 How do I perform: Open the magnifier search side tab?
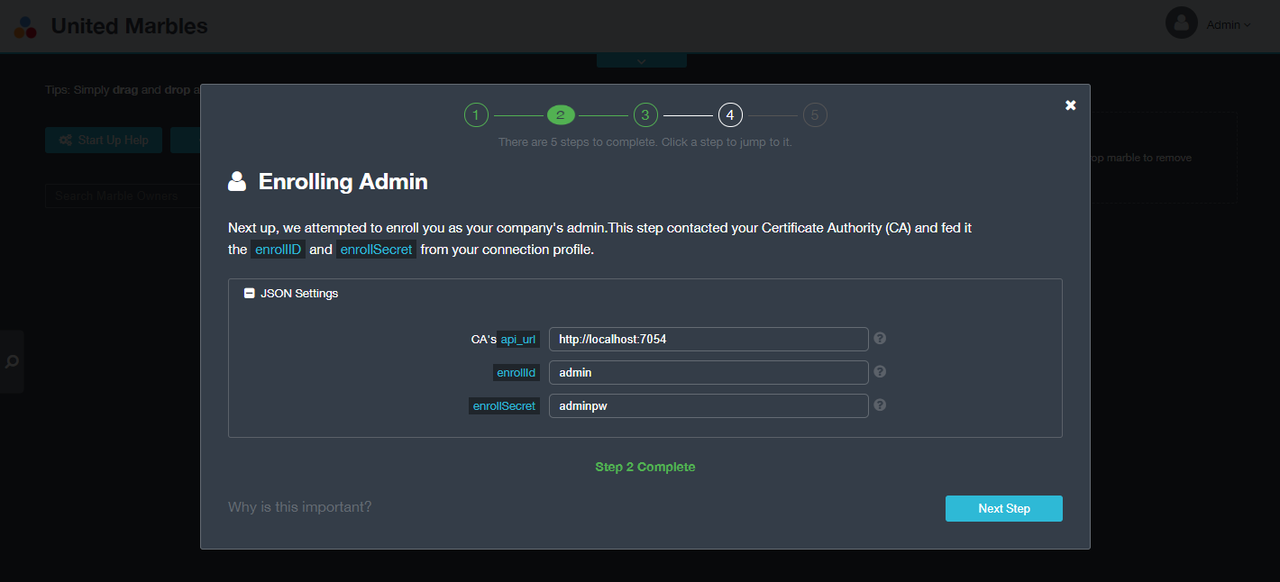coord(12,361)
